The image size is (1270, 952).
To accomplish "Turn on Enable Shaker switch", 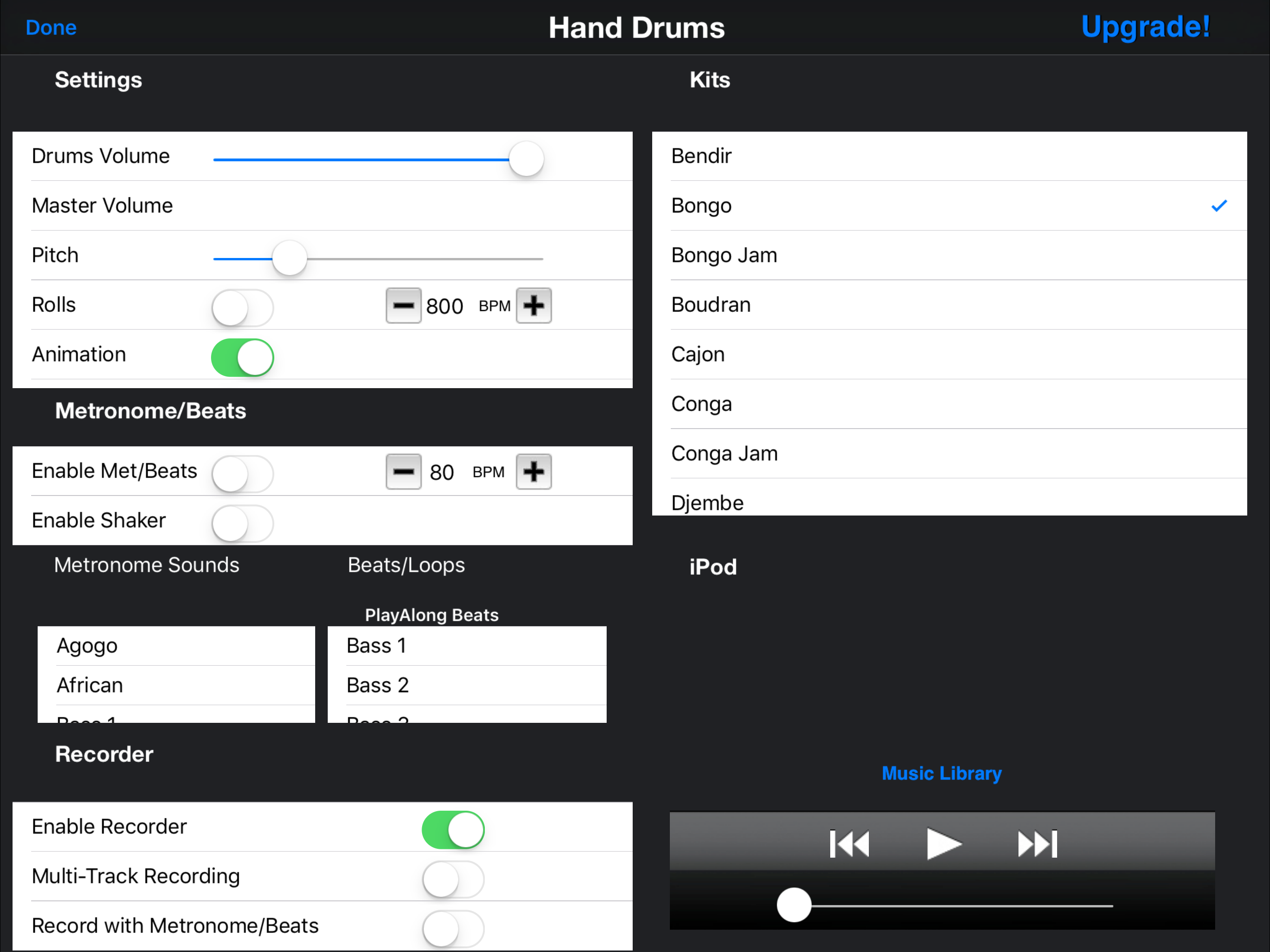I will (242, 524).
